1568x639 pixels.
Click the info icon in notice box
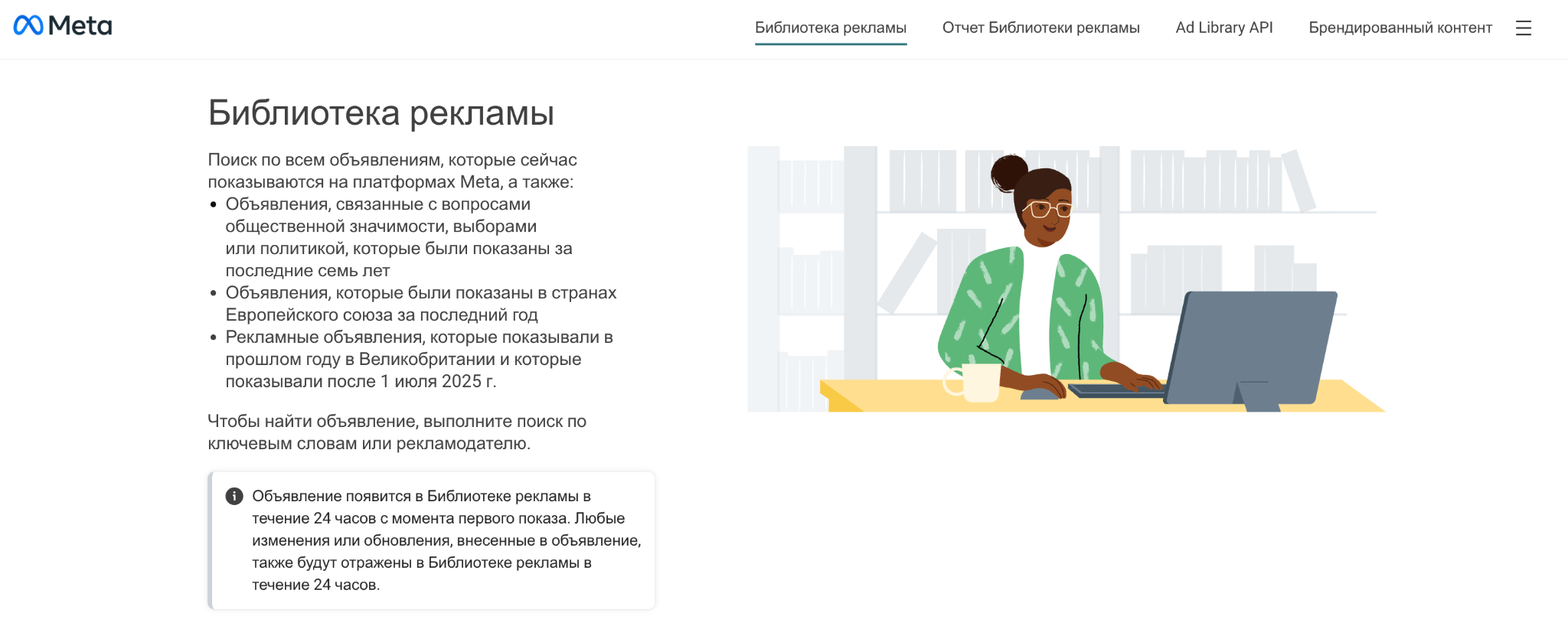pos(234,496)
